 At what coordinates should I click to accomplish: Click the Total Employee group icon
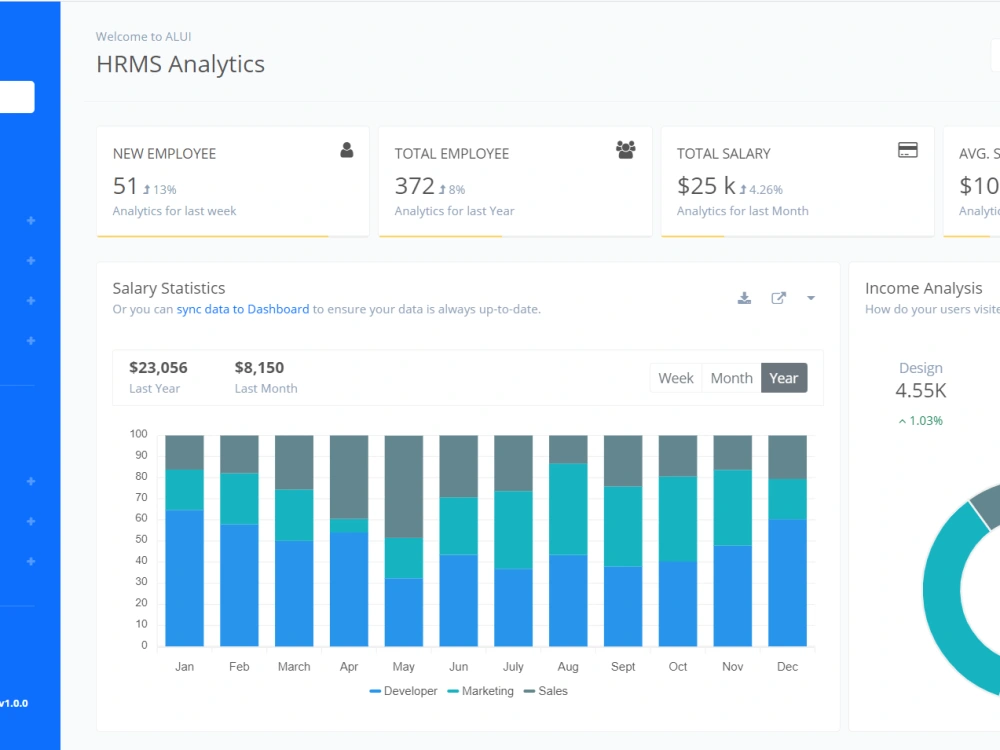click(626, 150)
